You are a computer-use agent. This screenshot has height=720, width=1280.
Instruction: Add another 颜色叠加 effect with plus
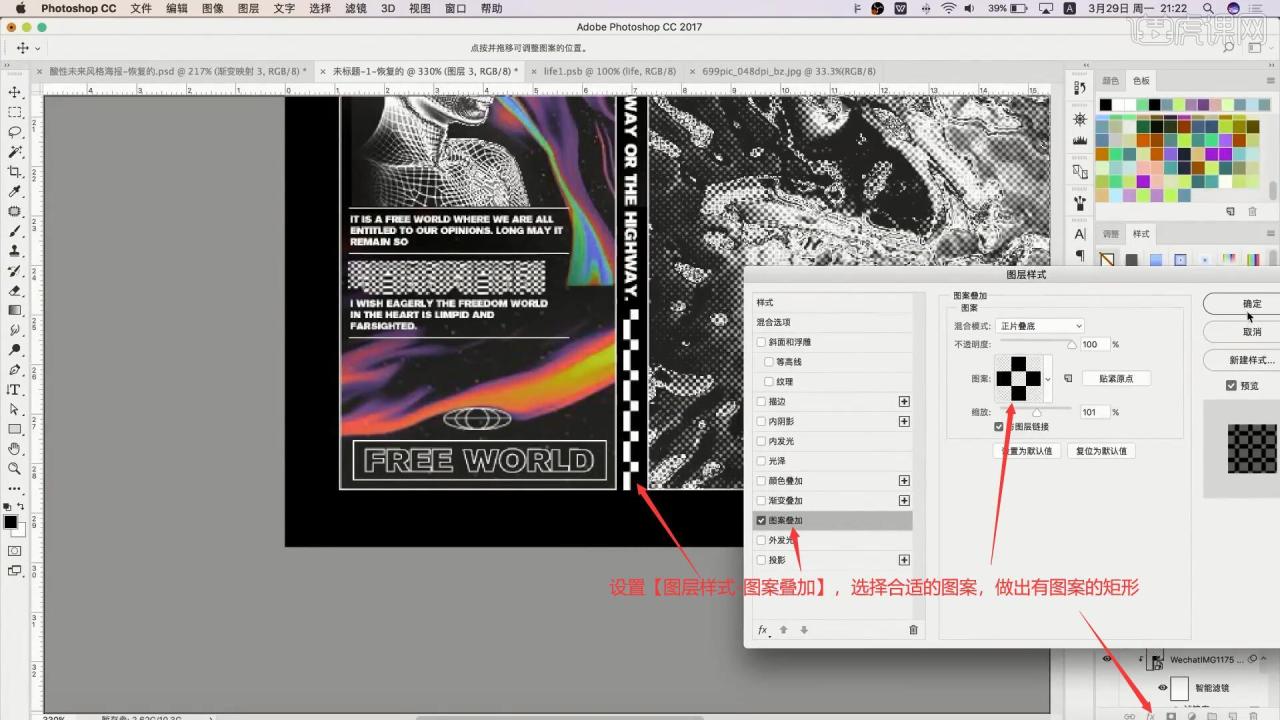coord(904,481)
